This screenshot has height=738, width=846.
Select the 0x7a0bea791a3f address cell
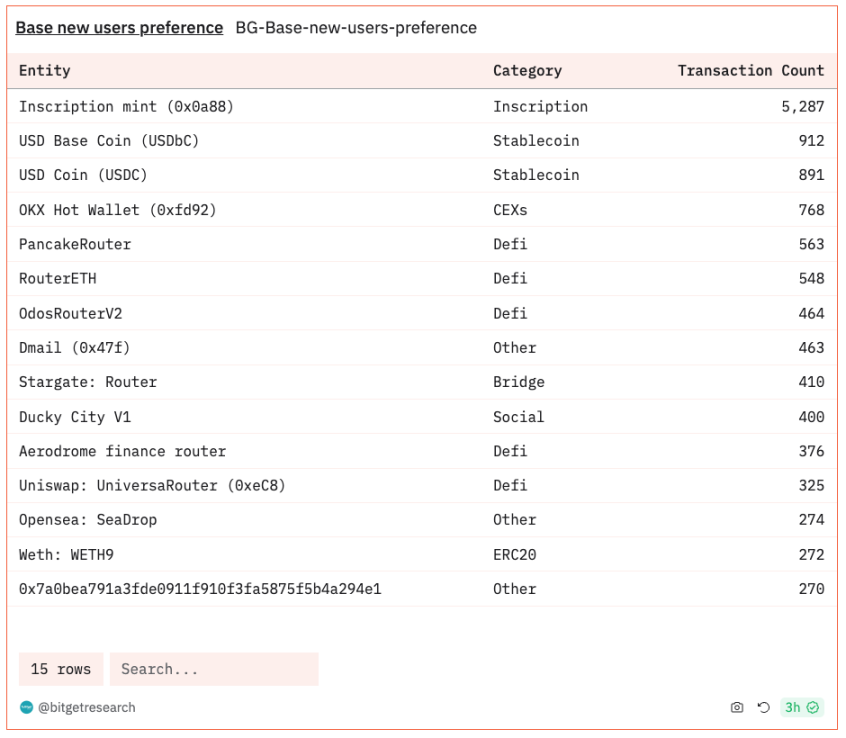pos(200,589)
